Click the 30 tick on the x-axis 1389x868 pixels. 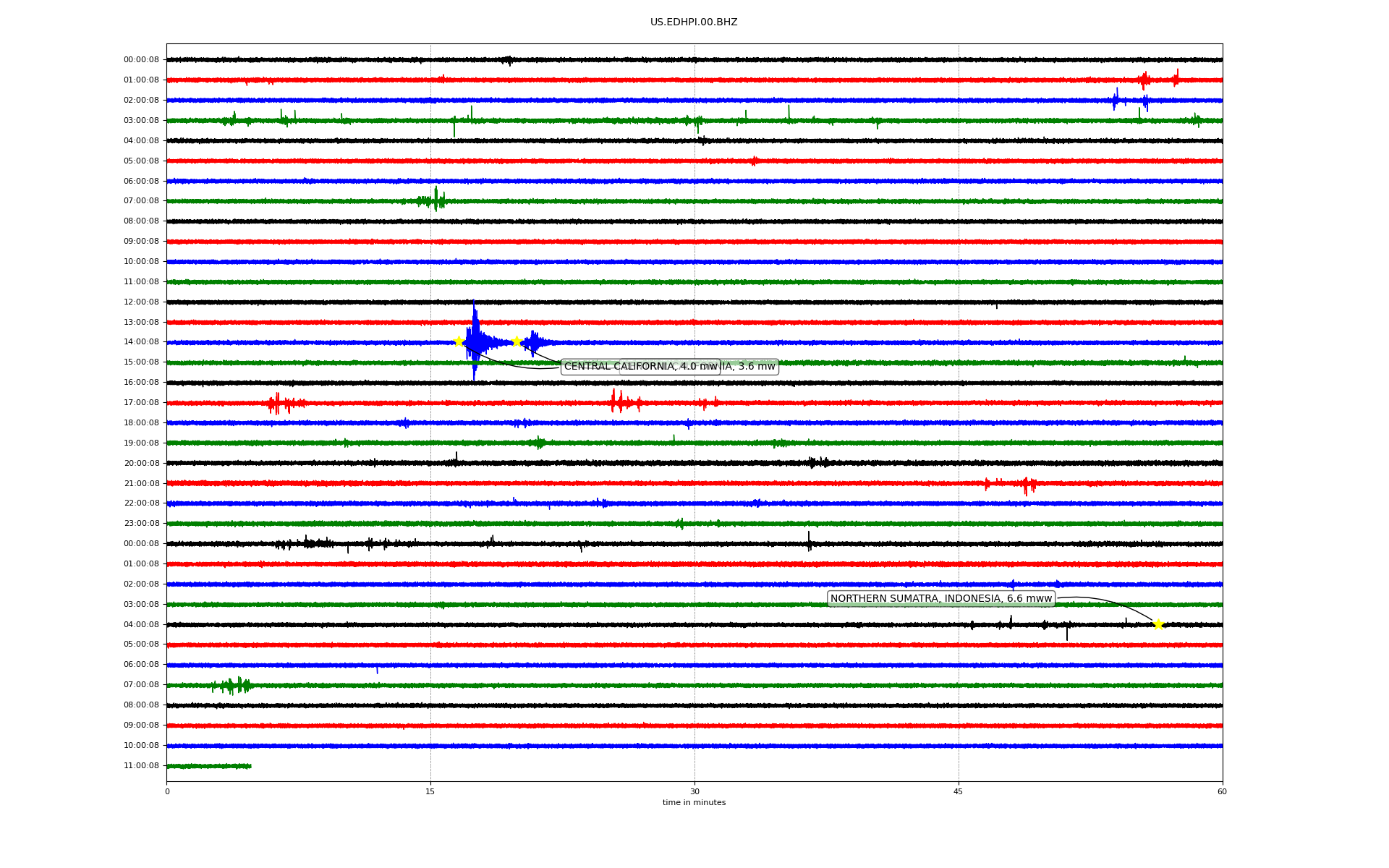694,791
